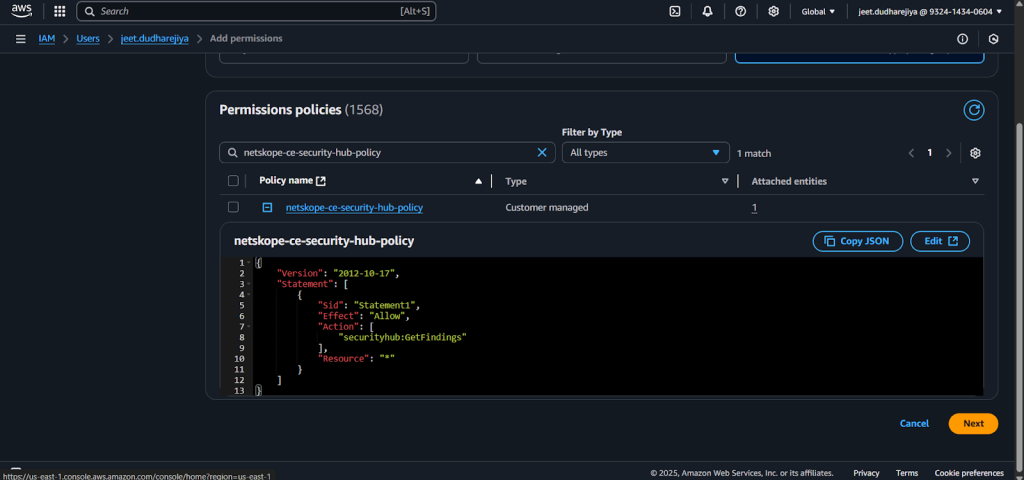Cancel adding permissions
1024x480 pixels.
[x=914, y=423]
